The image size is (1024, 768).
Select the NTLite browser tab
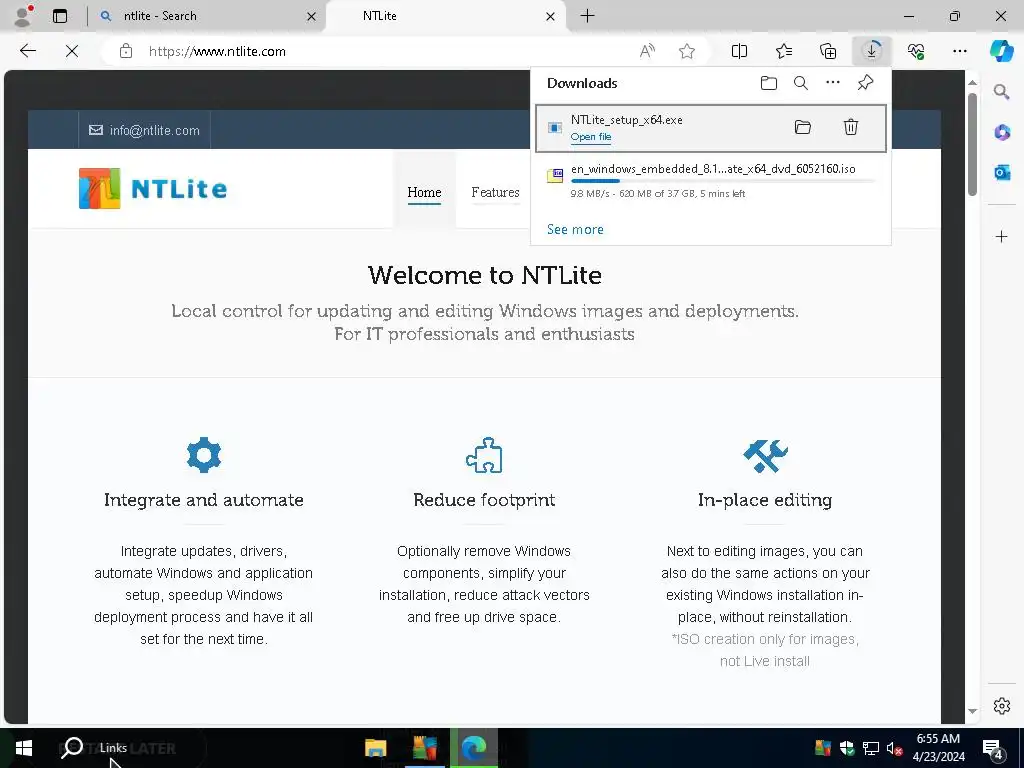pos(445,16)
